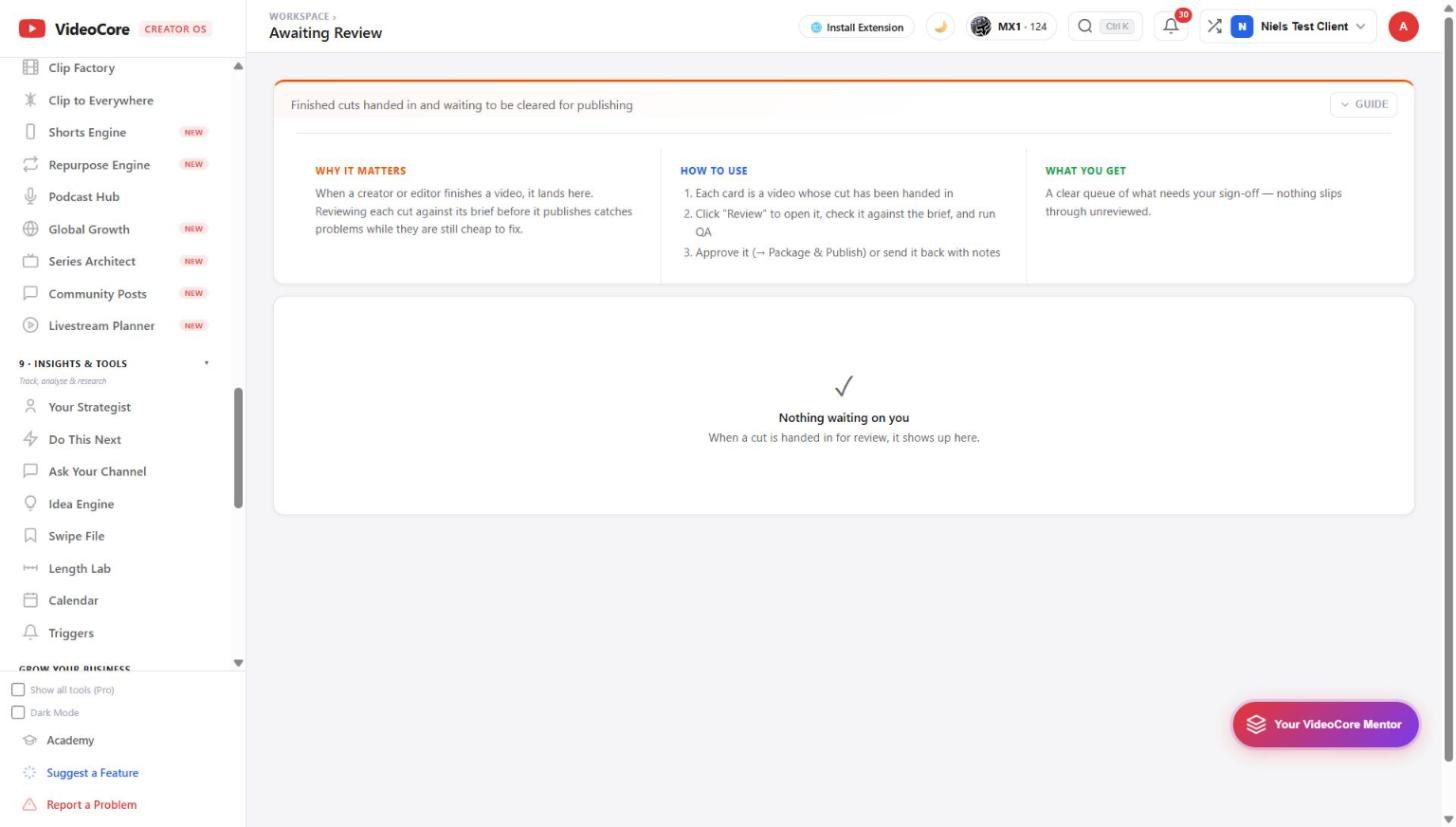Click the Community Posts chat icon
This screenshot has width=1456, height=827.
point(30,294)
